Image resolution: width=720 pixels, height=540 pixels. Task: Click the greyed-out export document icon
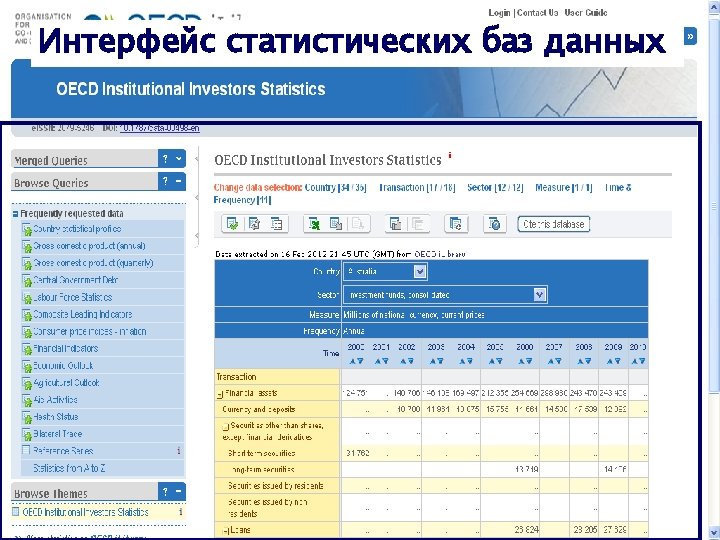coord(358,224)
